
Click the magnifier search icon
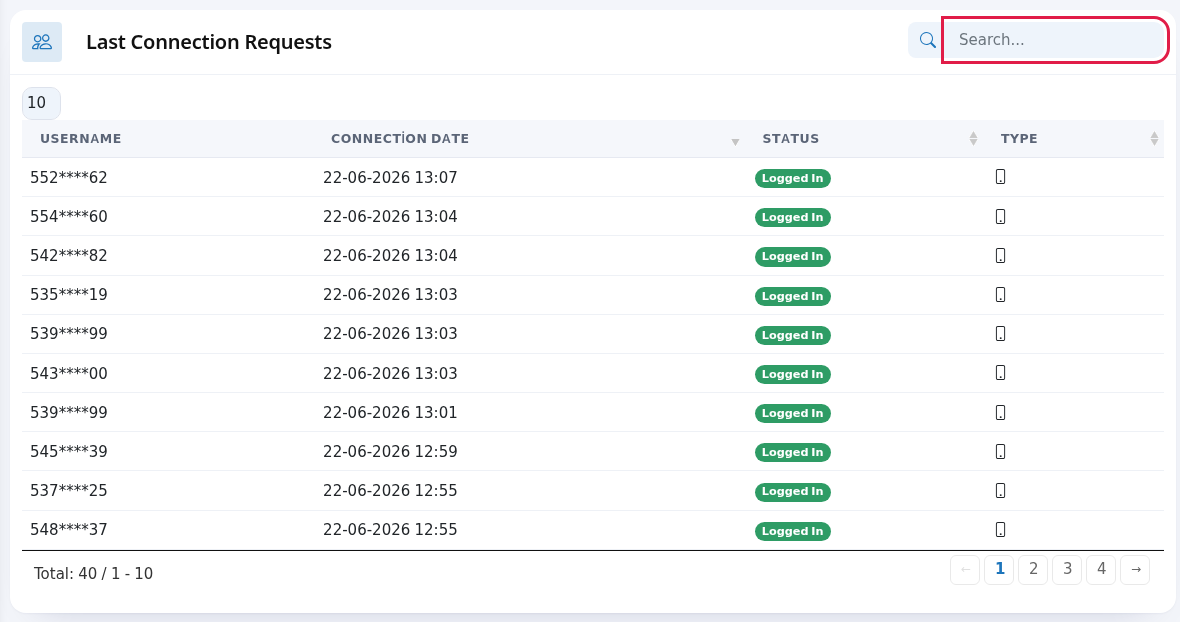click(927, 40)
